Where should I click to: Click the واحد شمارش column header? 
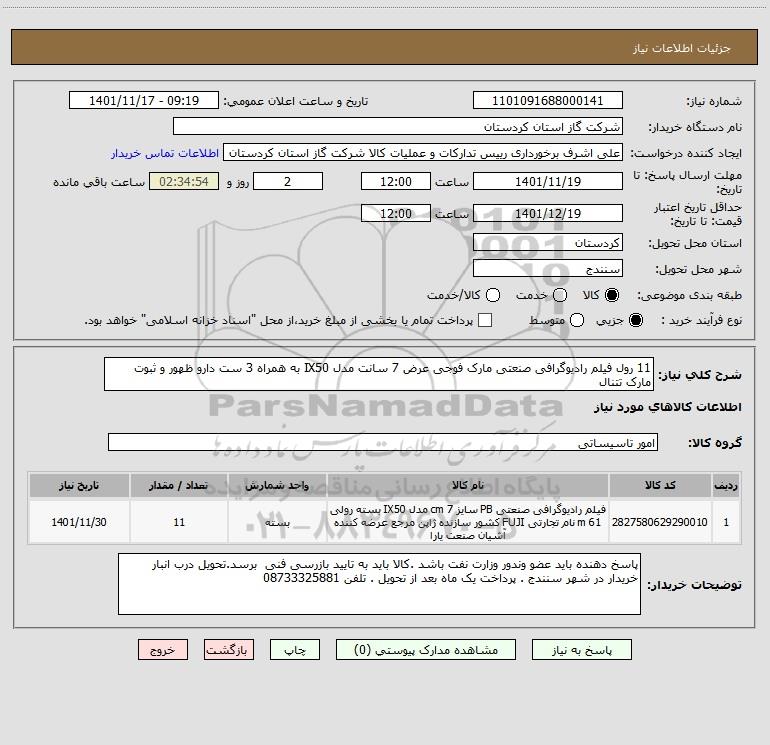(x=277, y=486)
